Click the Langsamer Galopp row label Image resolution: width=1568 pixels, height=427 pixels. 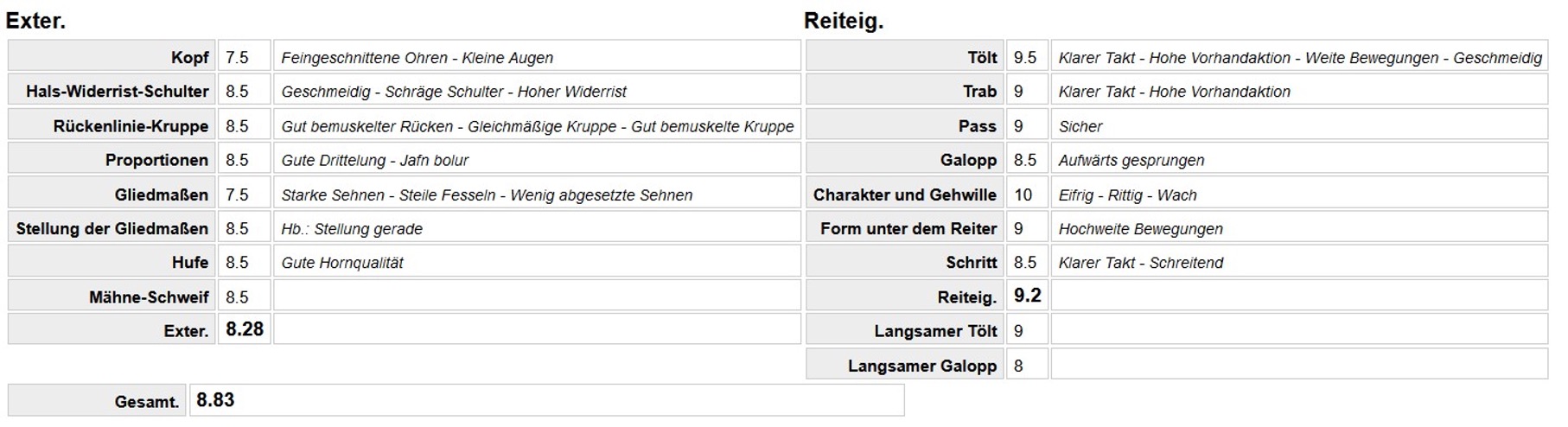tap(921, 366)
